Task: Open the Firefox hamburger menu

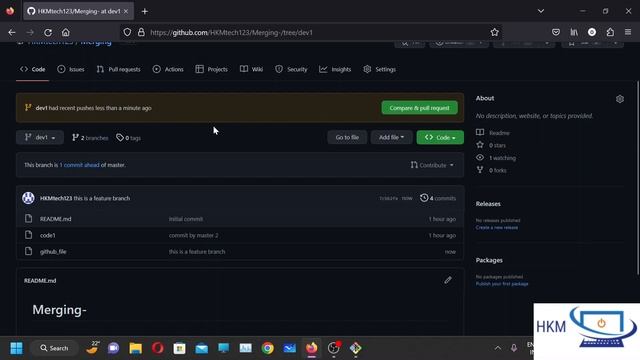Action: click(628, 32)
